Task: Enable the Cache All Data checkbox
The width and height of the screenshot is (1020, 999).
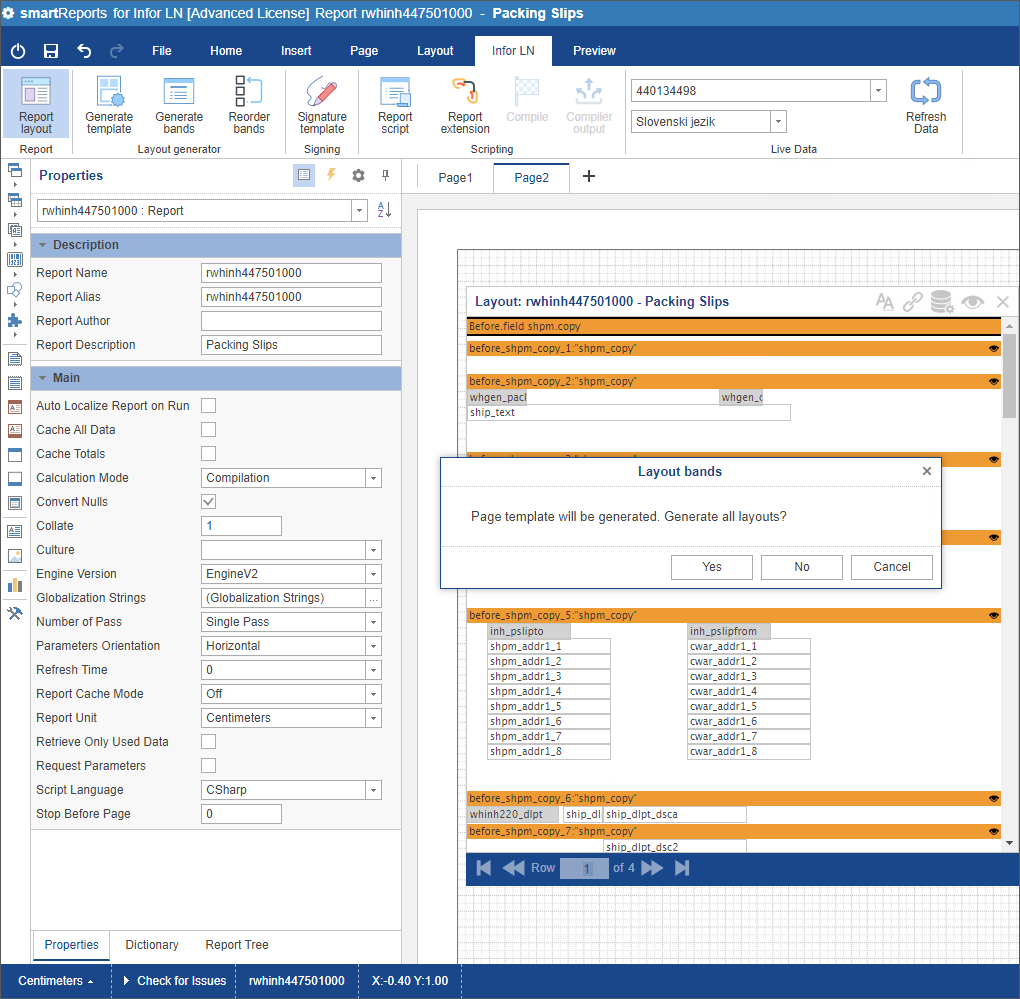Action: (x=208, y=430)
